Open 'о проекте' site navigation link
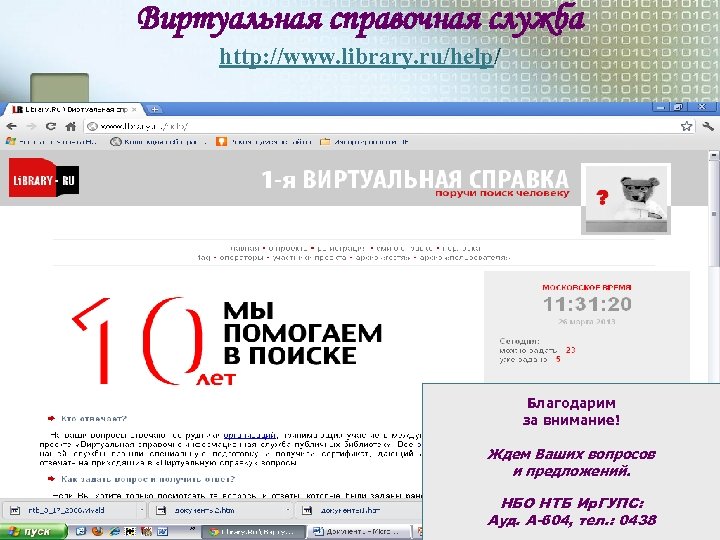Viewport: 720px width, 540px height. [x=287, y=248]
